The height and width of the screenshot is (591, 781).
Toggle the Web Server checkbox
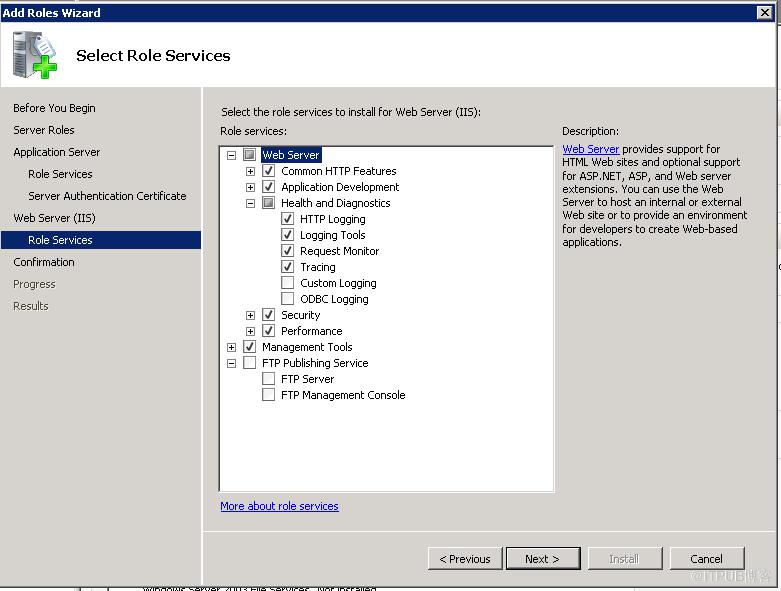(x=250, y=155)
